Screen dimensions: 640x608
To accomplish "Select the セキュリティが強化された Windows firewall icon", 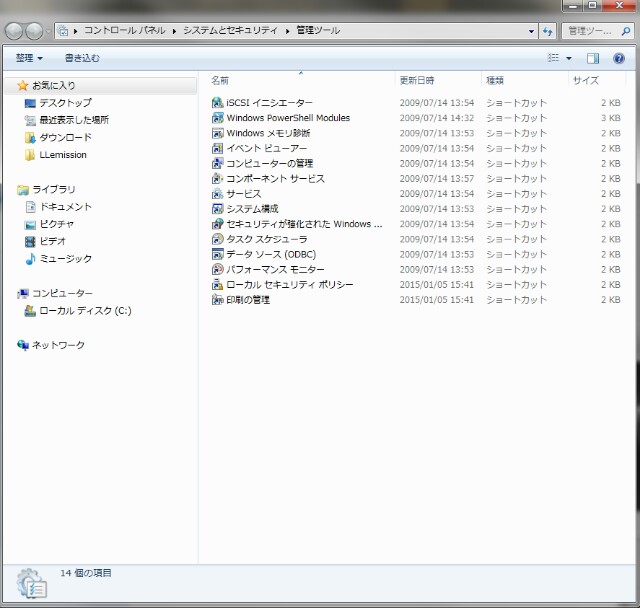I will point(218,224).
